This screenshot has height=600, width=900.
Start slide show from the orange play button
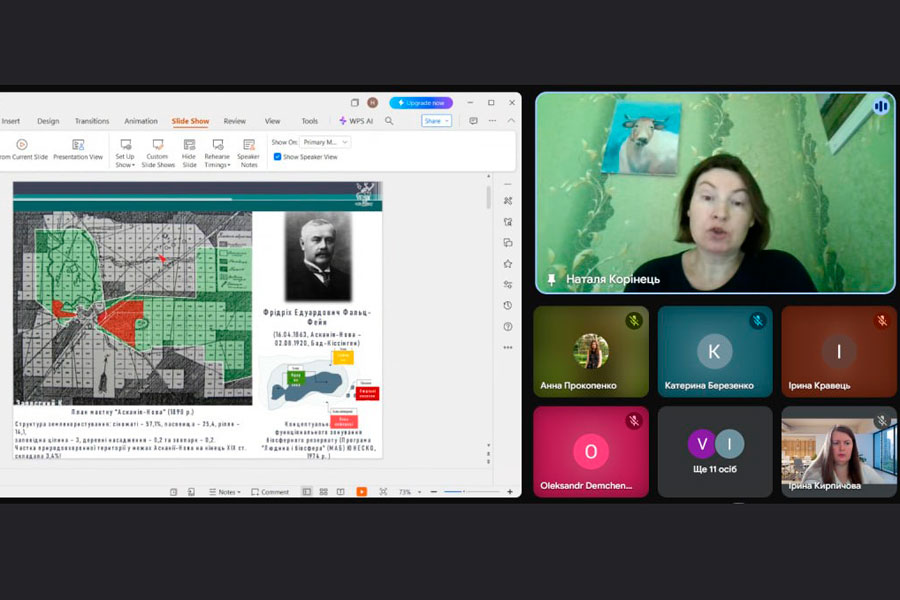point(362,492)
